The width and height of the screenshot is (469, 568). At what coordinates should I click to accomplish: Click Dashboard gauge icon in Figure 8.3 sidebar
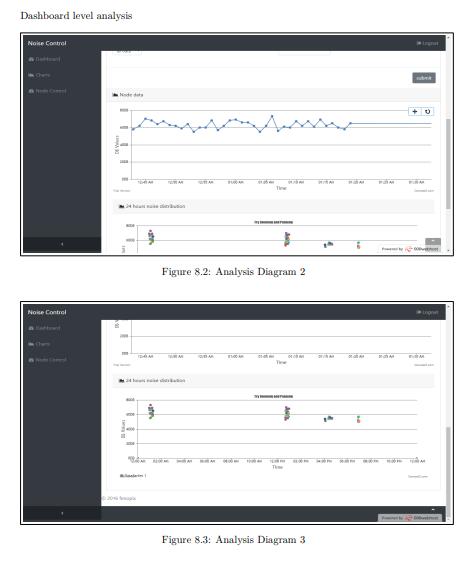[x=31, y=328]
